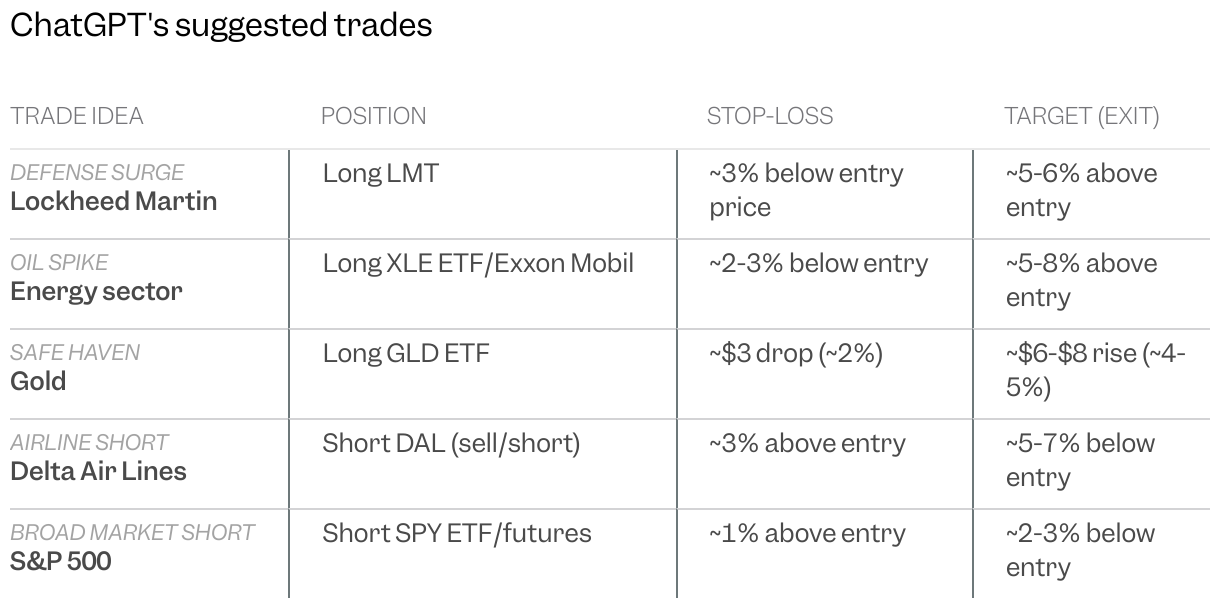This screenshot has width=1220, height=608.
Task: Click the Short SPY ETF/futures cell
Action: pyautogui.click(x=456, y=533)
